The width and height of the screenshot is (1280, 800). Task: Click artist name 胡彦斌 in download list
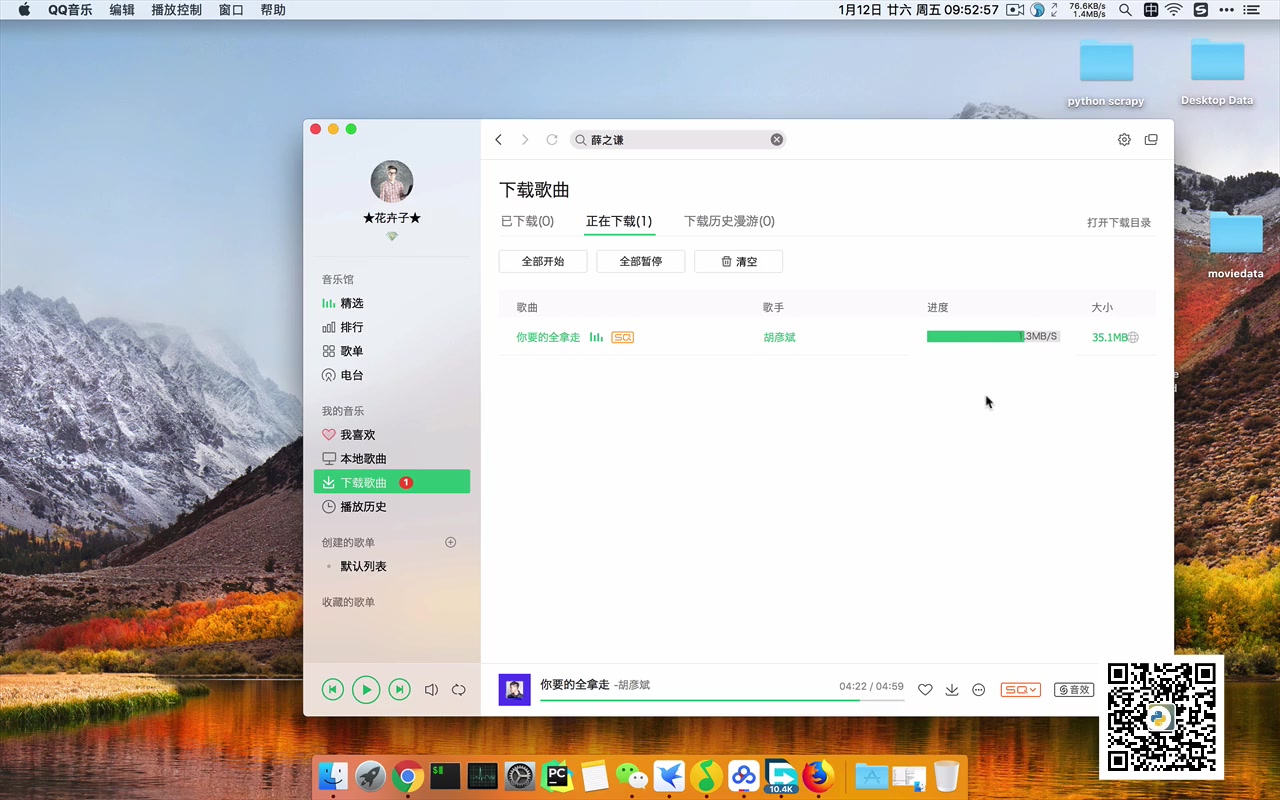[779, 337]
